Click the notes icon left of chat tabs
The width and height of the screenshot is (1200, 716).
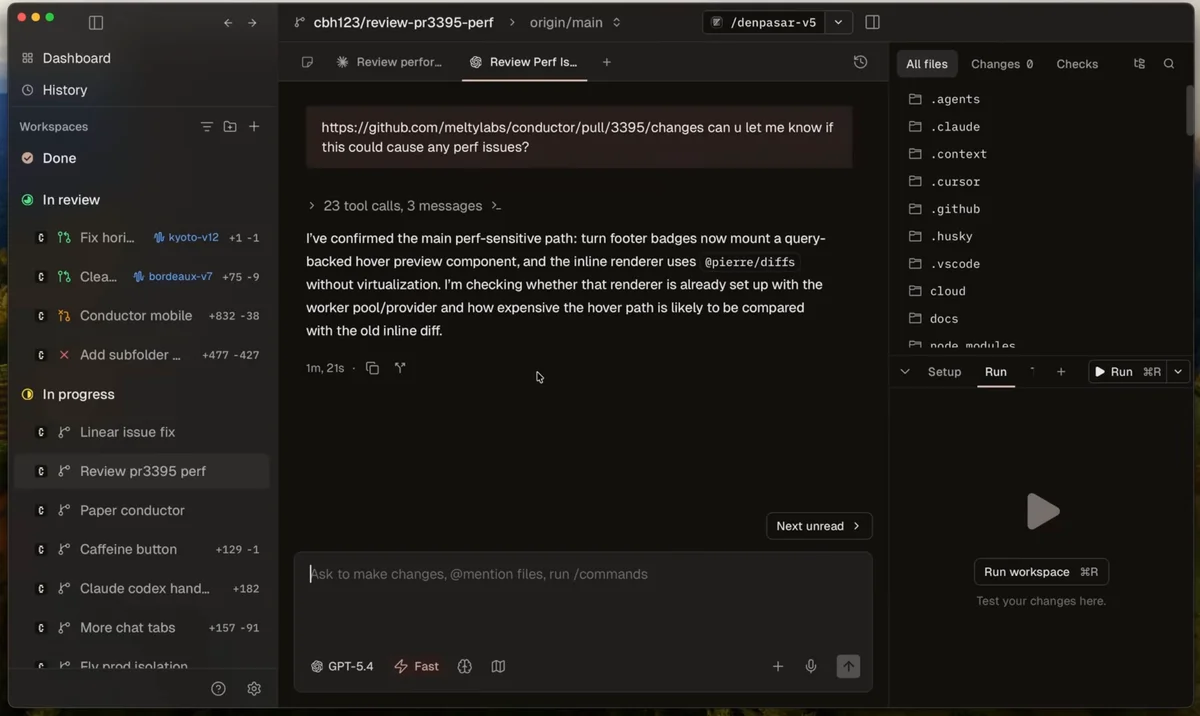(x=307, y=62)
